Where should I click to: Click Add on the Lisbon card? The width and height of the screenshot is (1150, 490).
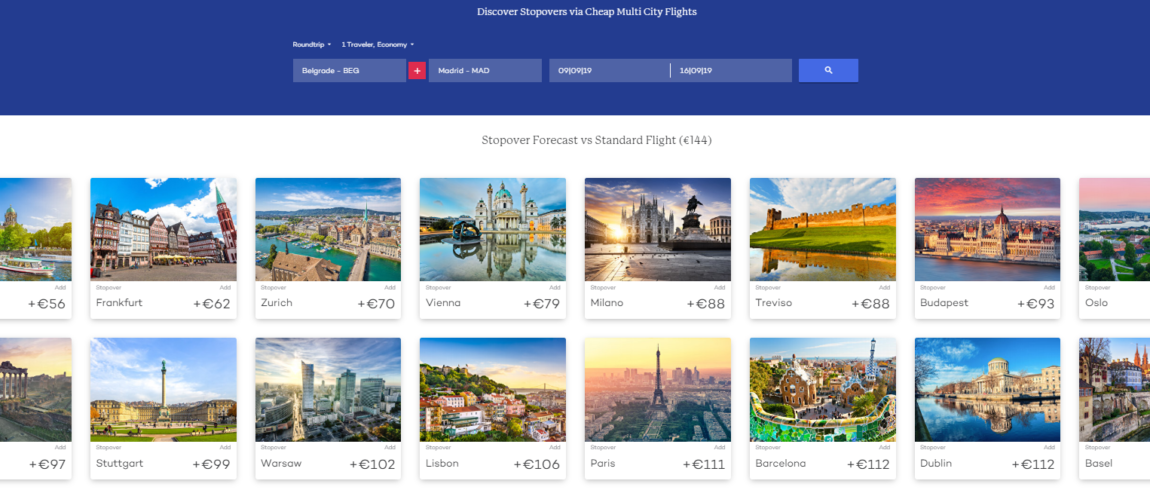554,447
